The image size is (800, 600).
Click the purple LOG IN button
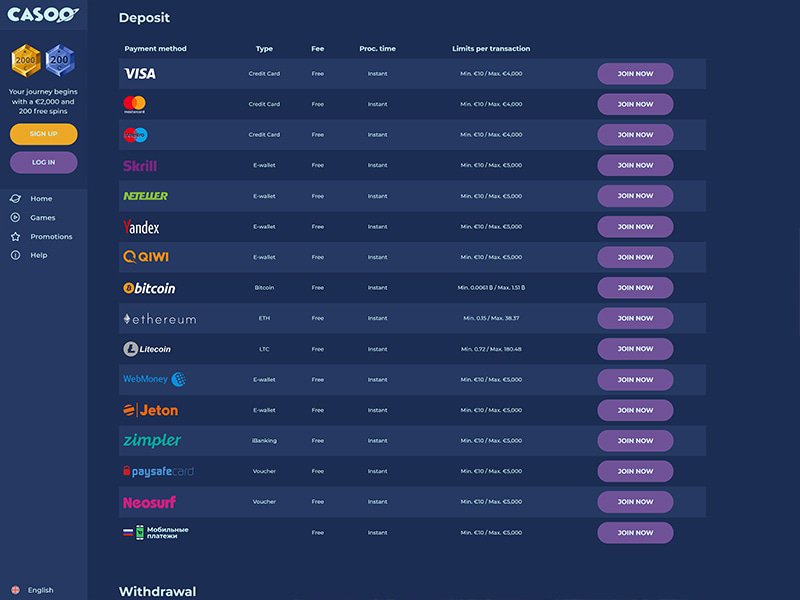click(x=44, y=162)
